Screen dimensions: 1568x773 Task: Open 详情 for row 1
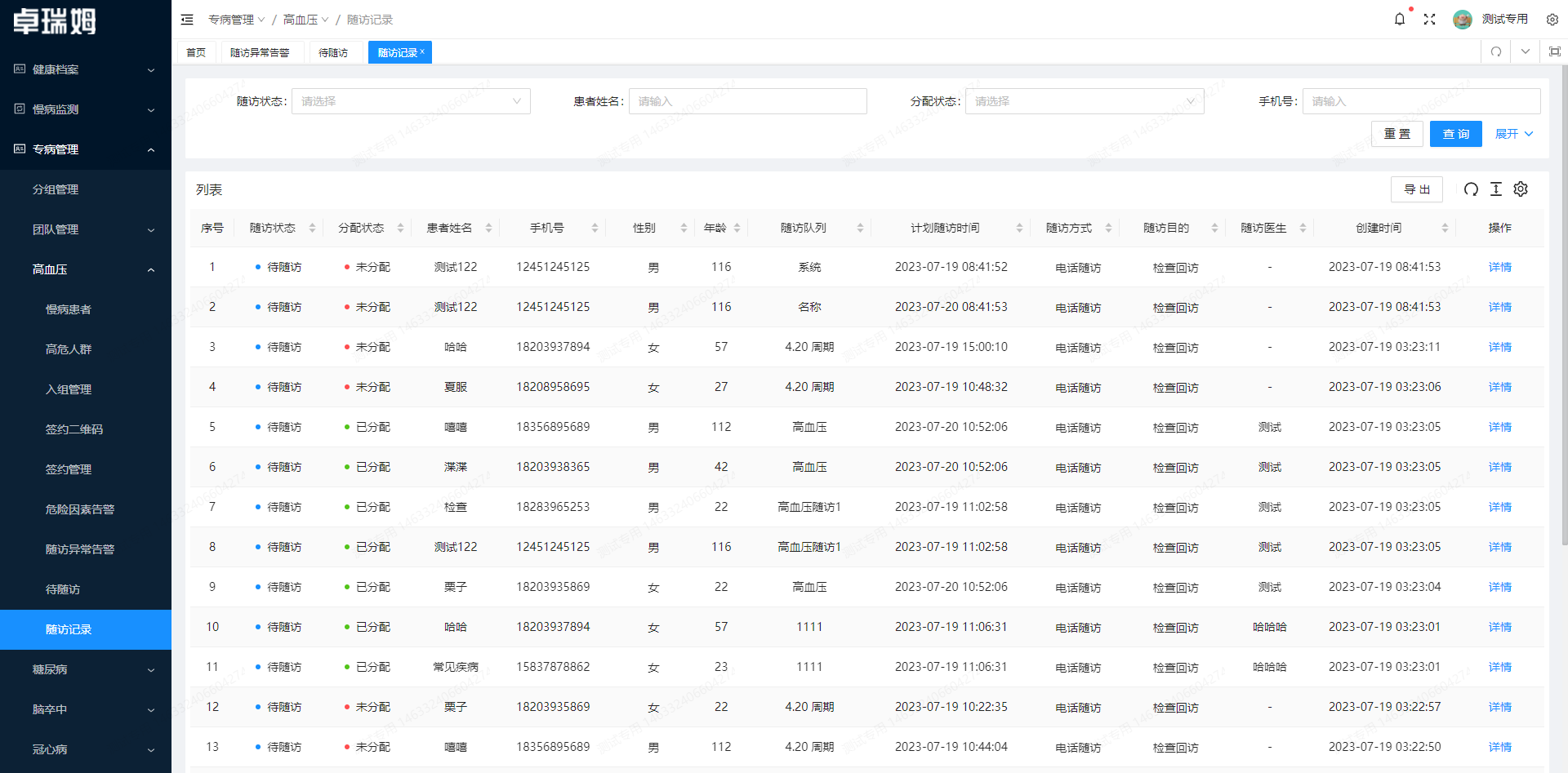(x=1499, y=267)
